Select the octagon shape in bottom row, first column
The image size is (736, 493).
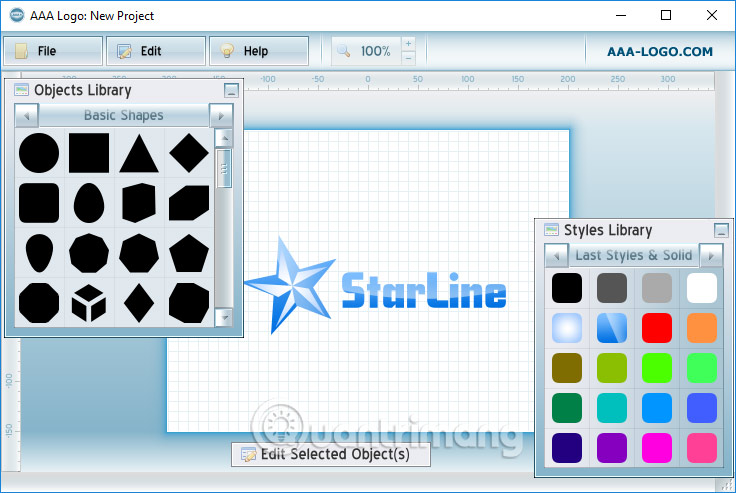tap(39, 303)
